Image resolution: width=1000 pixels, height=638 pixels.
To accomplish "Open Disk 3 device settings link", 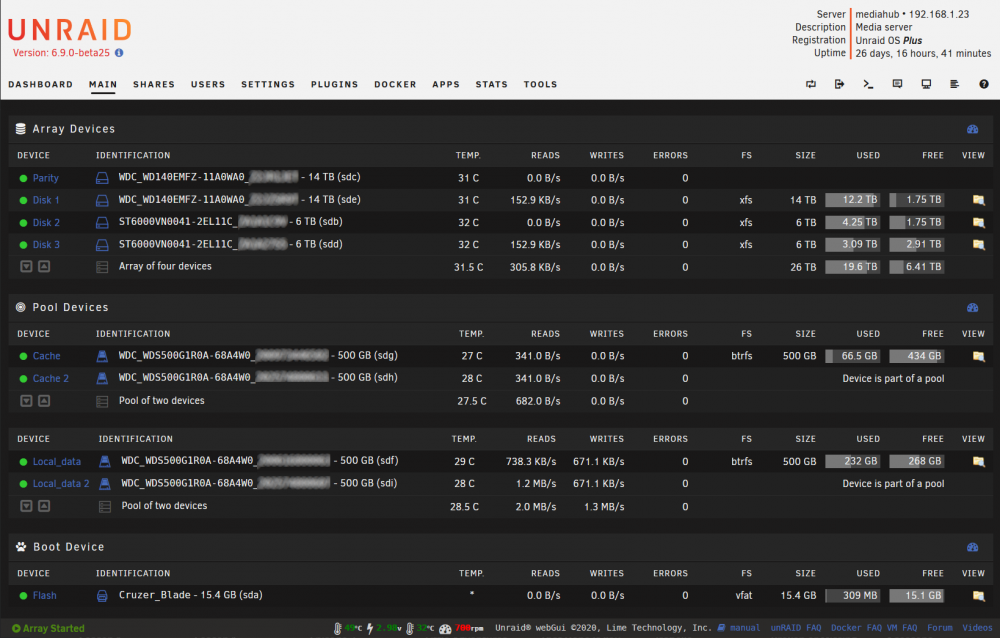I will [x=47, y=244].
